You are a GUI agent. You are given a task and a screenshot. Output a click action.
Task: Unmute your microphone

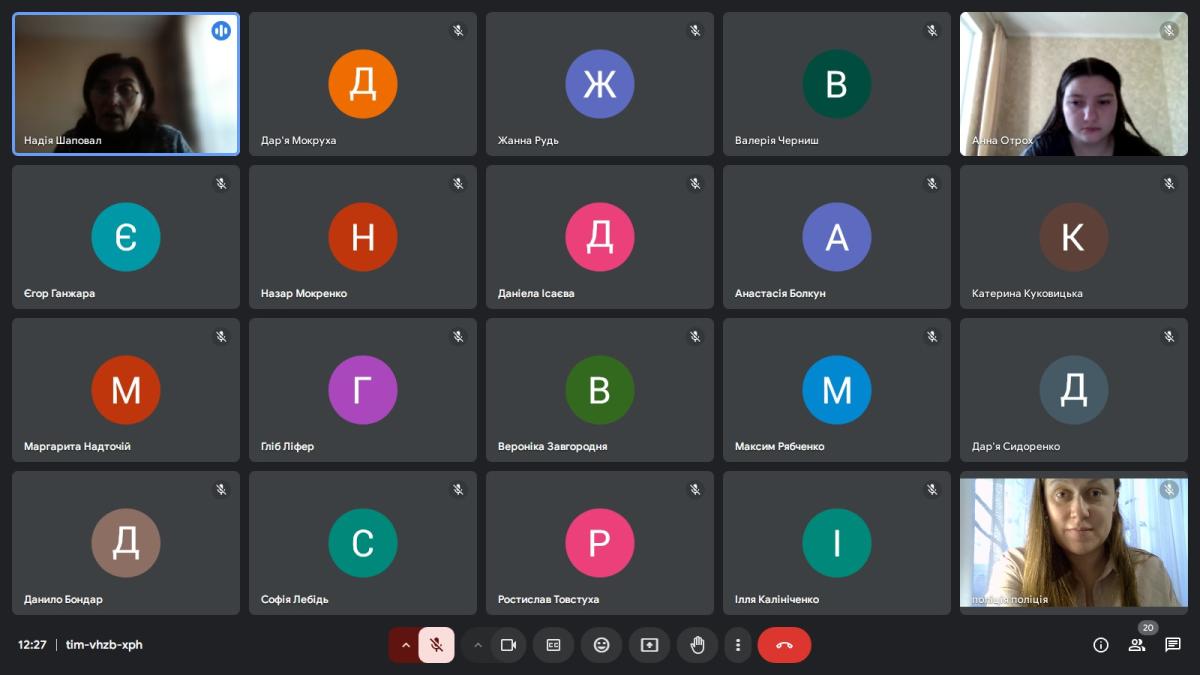pos(437,645)
